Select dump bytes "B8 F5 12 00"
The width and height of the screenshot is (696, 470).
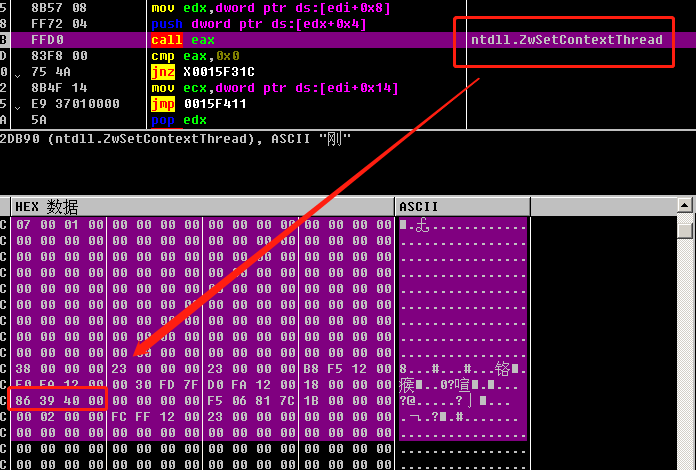[347, 369]
